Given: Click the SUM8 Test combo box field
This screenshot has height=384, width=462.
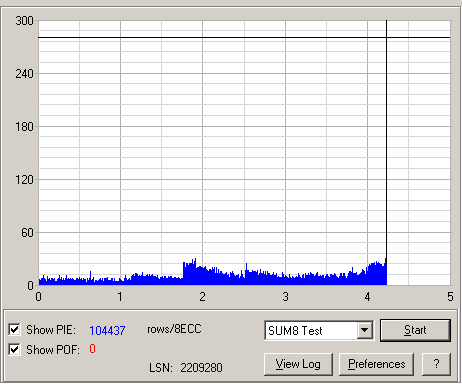Looking at the screenshot, I should tap(319, 330).
